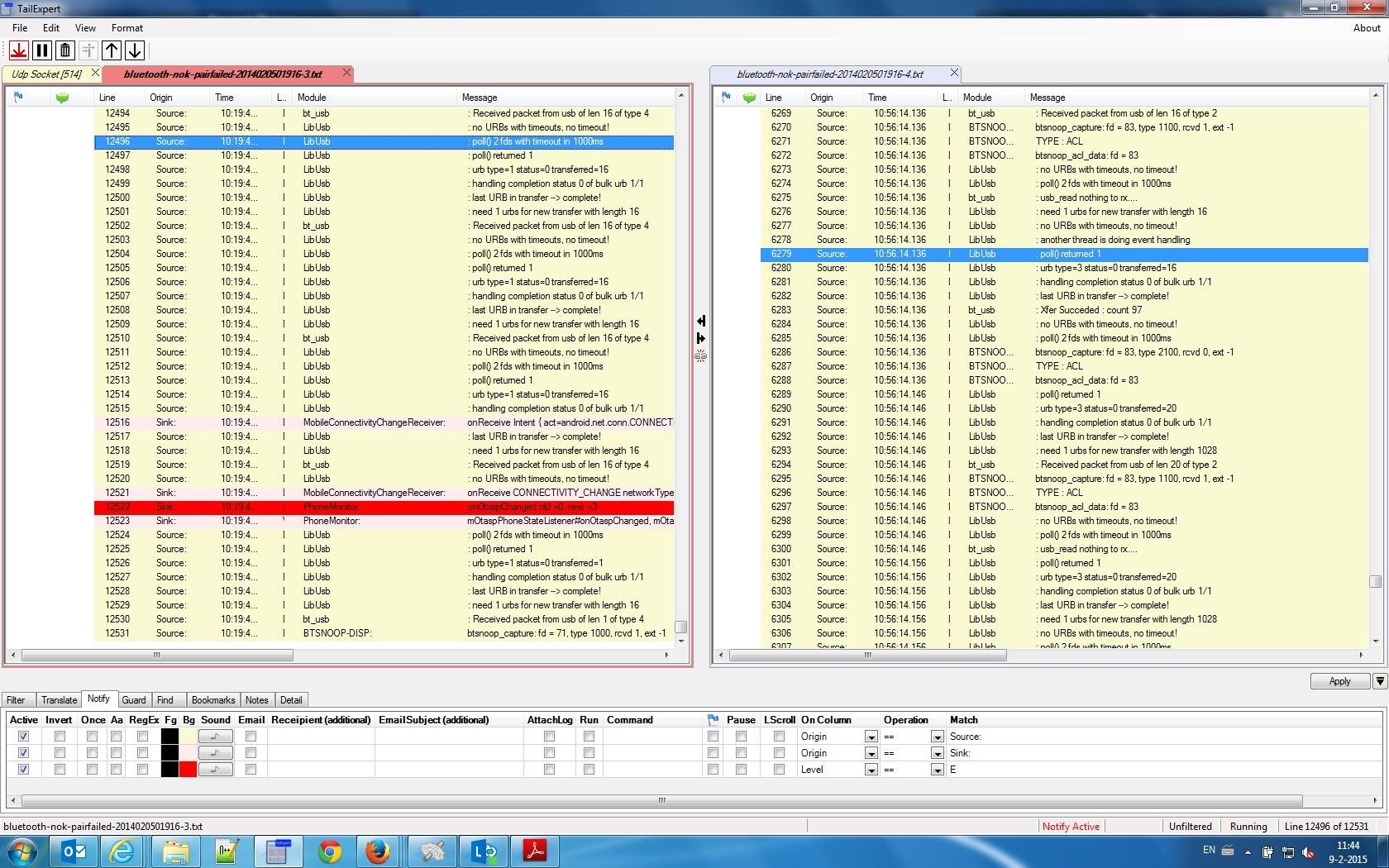Pick the red Bg color swatch on Level rule
Image resolution: width=1389 pixels, height=868 pixels.
(x=189, y=769)
